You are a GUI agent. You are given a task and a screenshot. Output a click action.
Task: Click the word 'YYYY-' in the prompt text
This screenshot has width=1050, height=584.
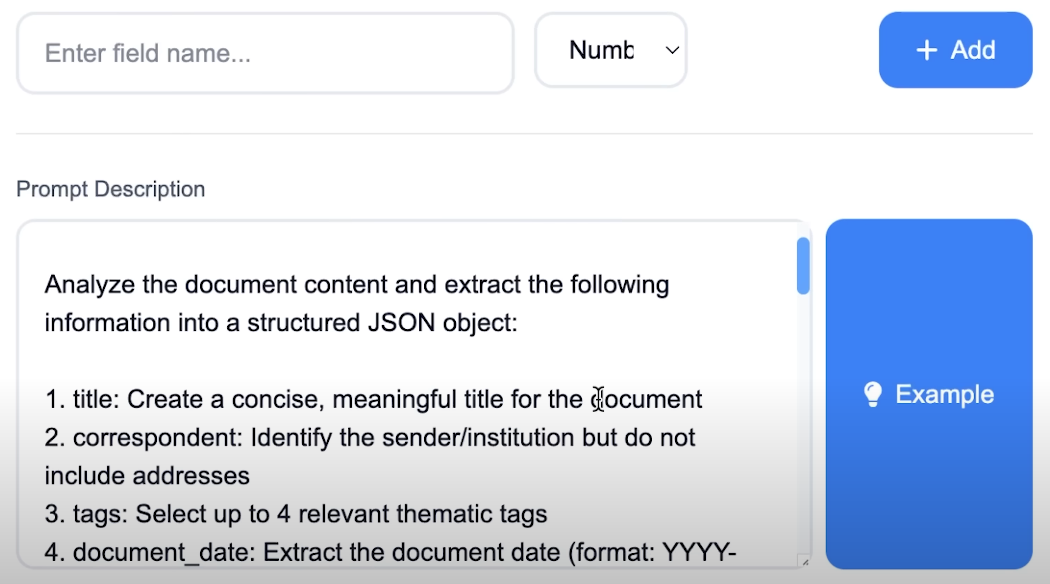[x=699, y=553]
